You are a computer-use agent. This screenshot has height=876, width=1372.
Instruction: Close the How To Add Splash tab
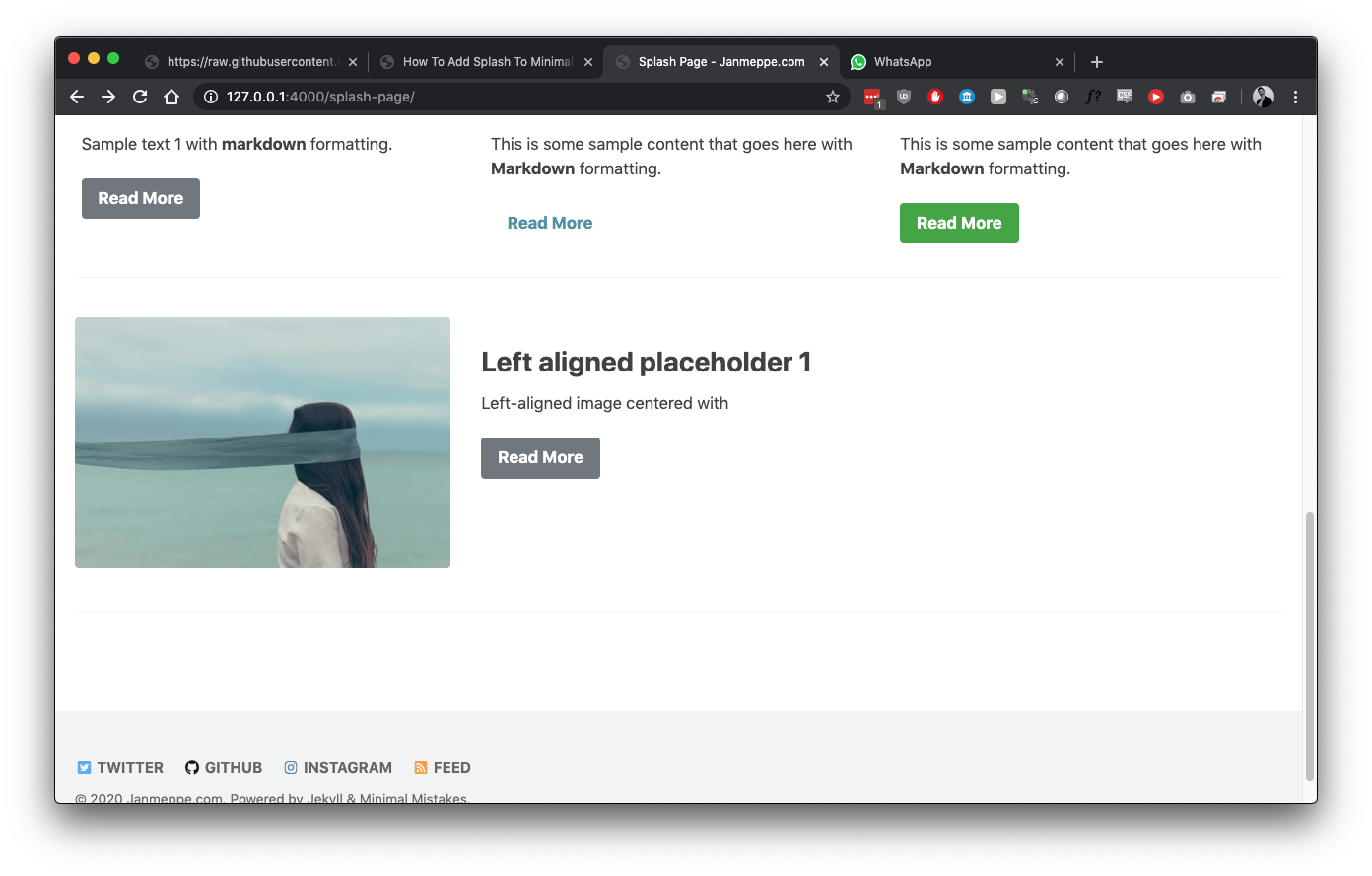coord(588,62)
